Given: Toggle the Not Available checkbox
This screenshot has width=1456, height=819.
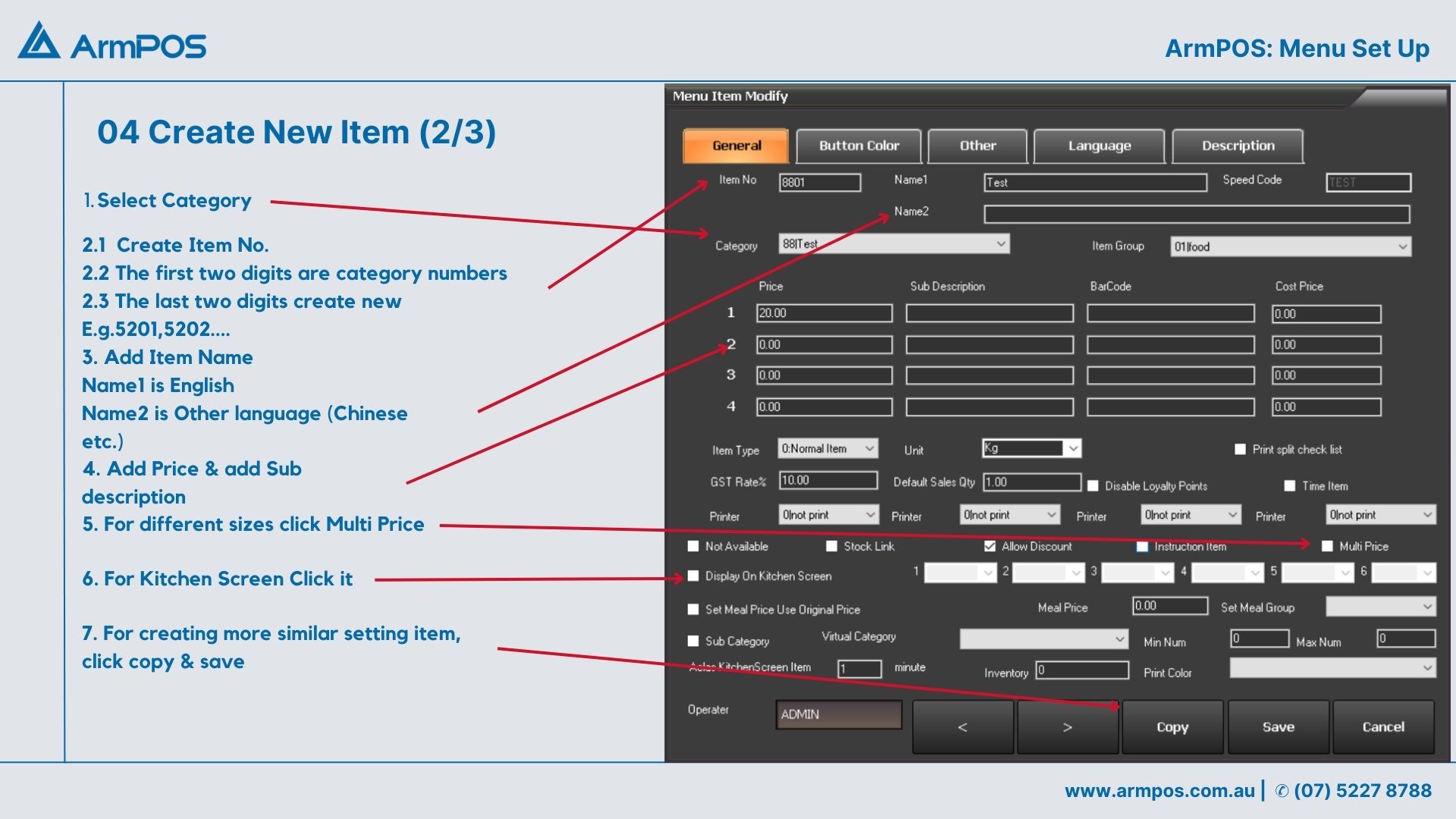Looking at the screenshot, I should (x=693, y=546).
